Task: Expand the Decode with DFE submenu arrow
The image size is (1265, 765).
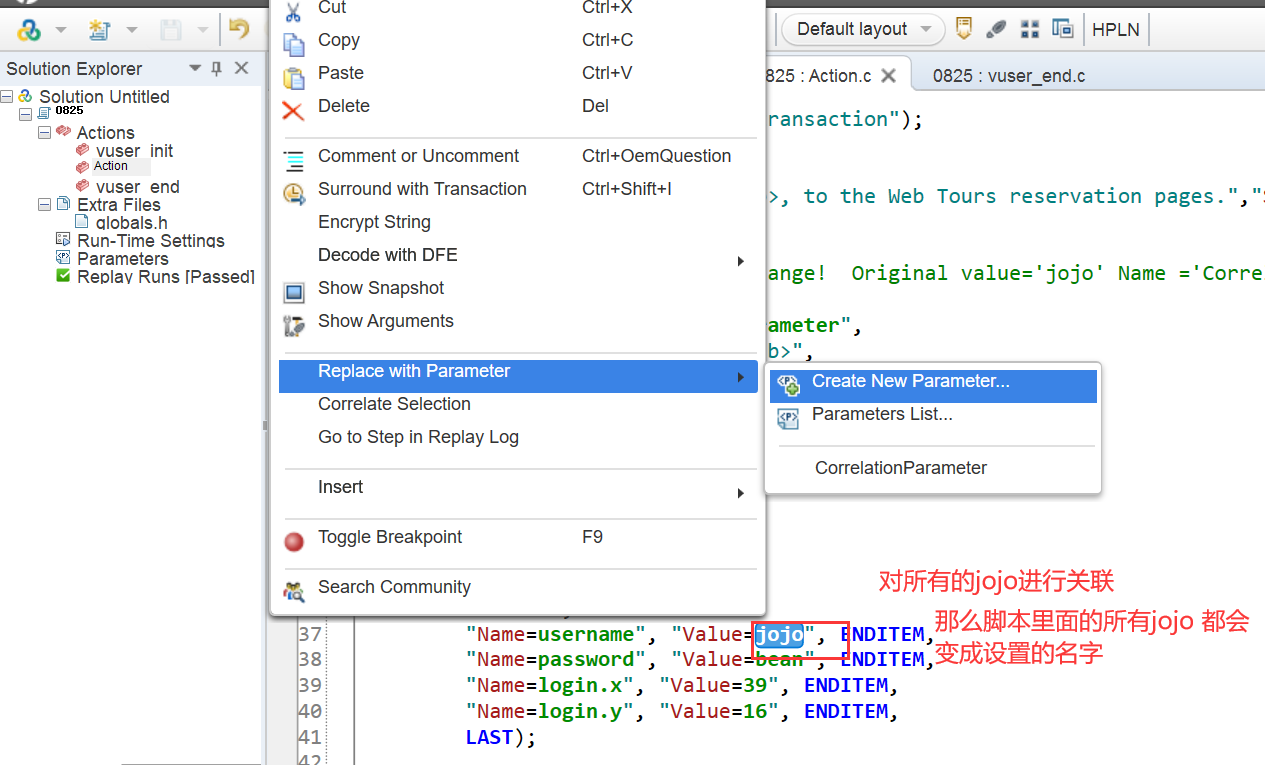Action: 741,261
